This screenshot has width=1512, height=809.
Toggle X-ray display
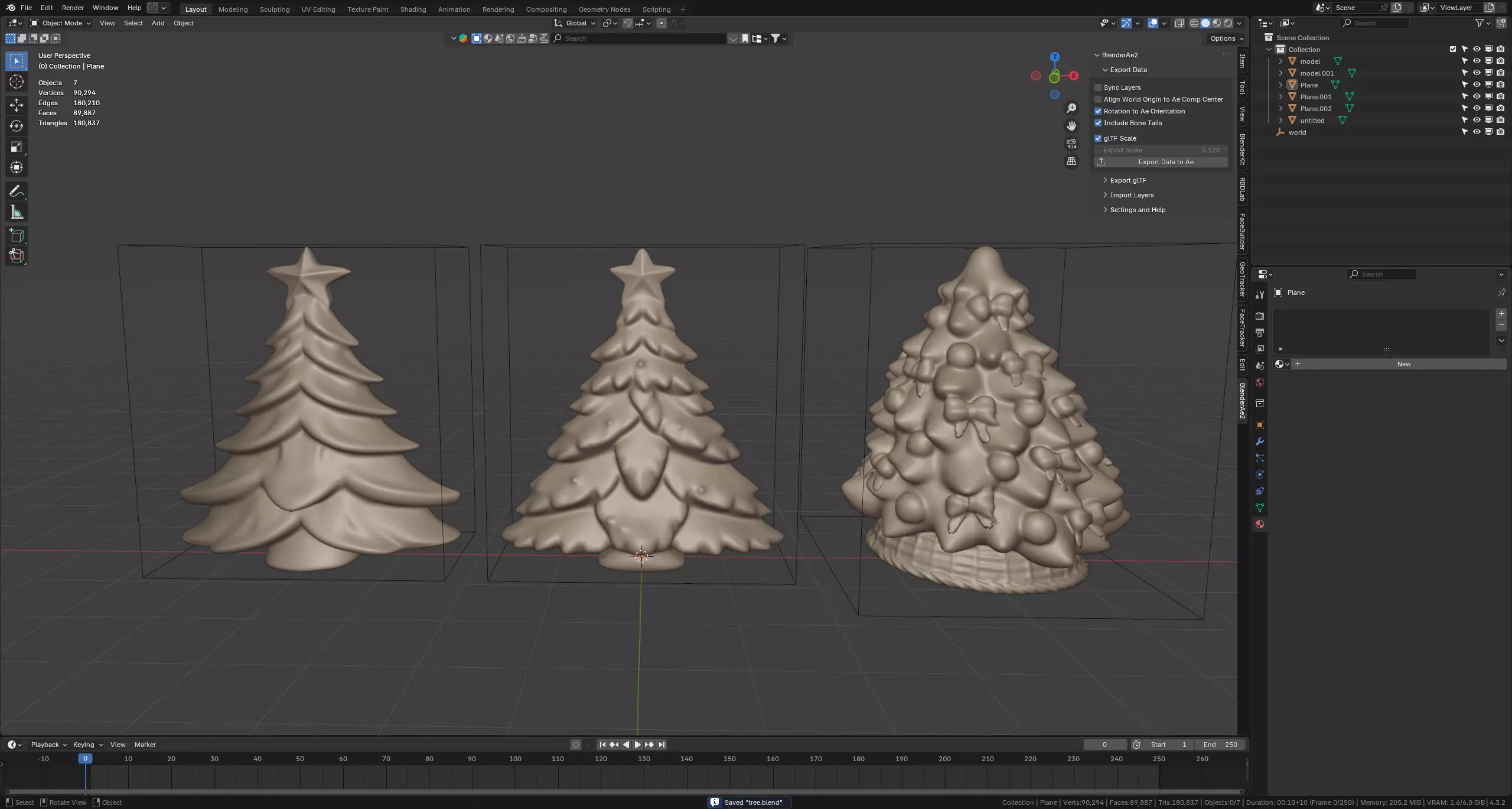pyautogui.click(x=1179, y=23)
